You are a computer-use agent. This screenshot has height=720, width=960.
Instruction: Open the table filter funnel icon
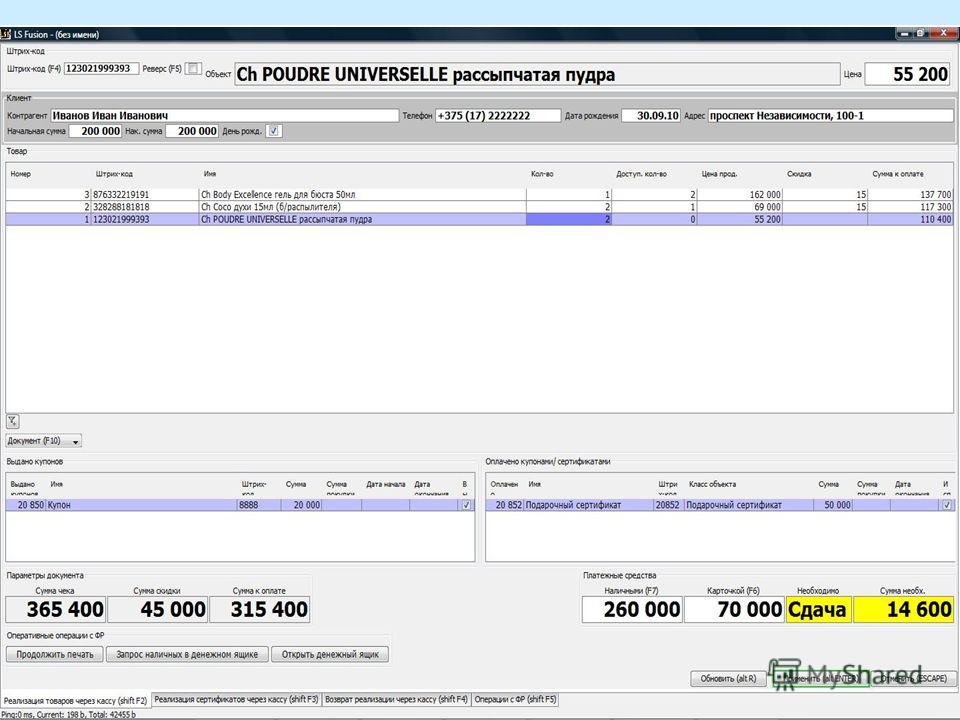click(12, 421)
